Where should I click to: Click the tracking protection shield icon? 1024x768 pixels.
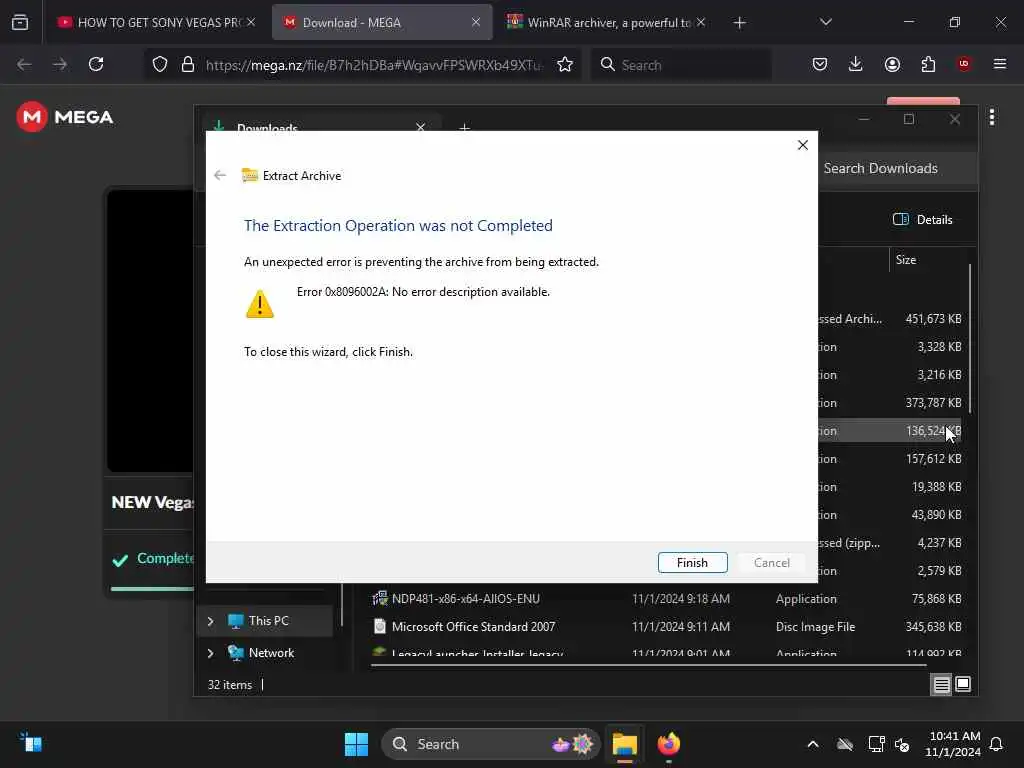tap(160, 64)
